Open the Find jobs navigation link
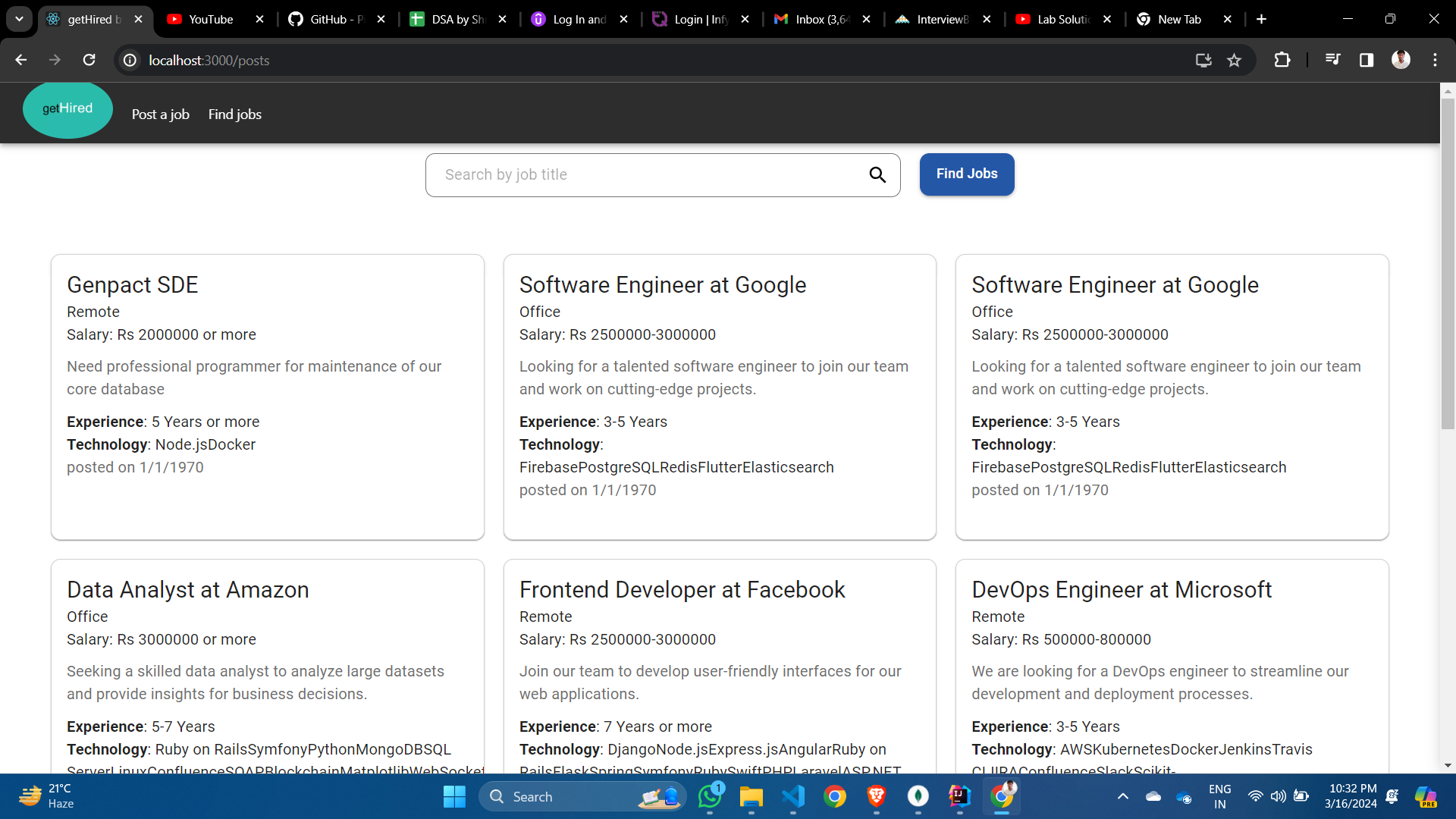The height and width of the screenshot is (819, 1456). tap(235, 115)
